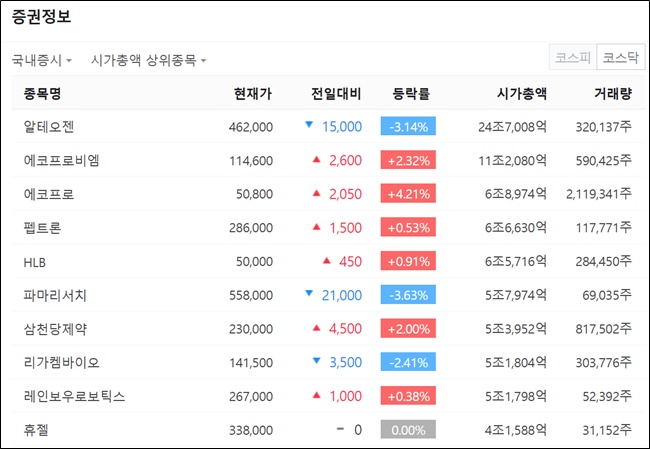Click the up arrow beside 450
Screen dimensions: 650x449
327,260
